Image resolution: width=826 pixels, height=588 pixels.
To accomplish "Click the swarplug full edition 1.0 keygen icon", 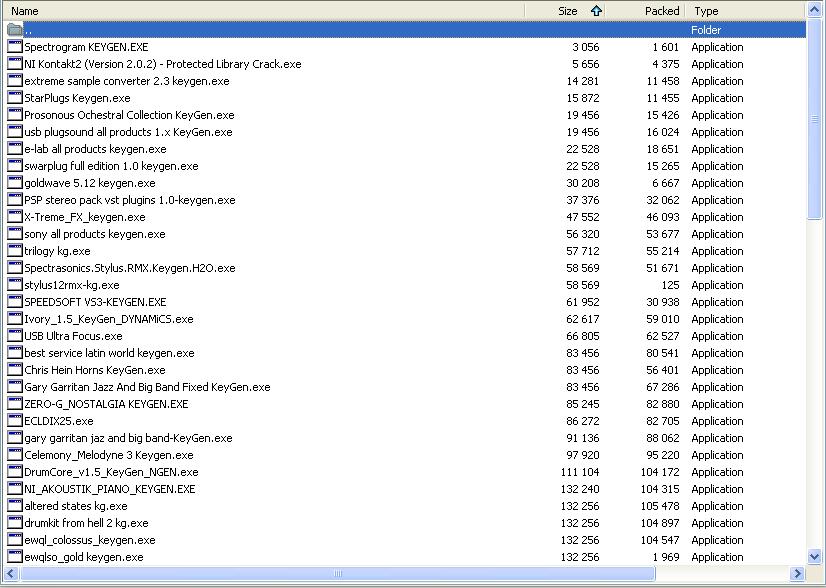I will (x=15, y=165).
